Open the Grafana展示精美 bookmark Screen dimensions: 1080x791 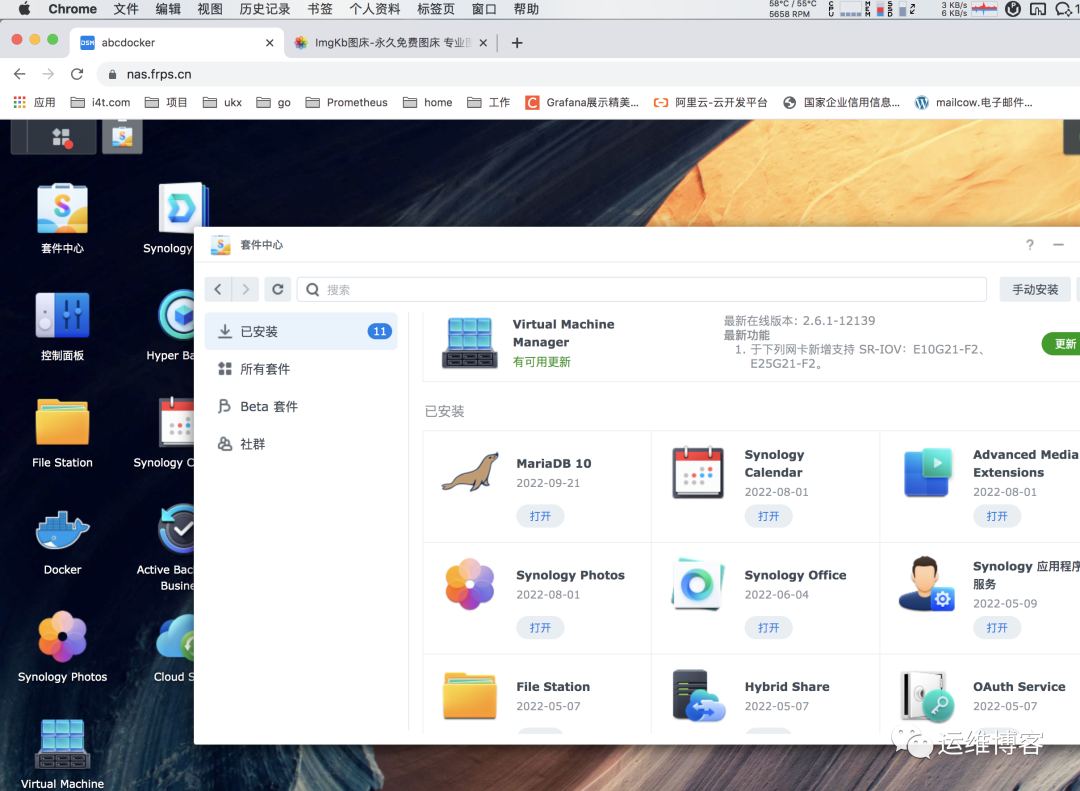coord(582,102)
